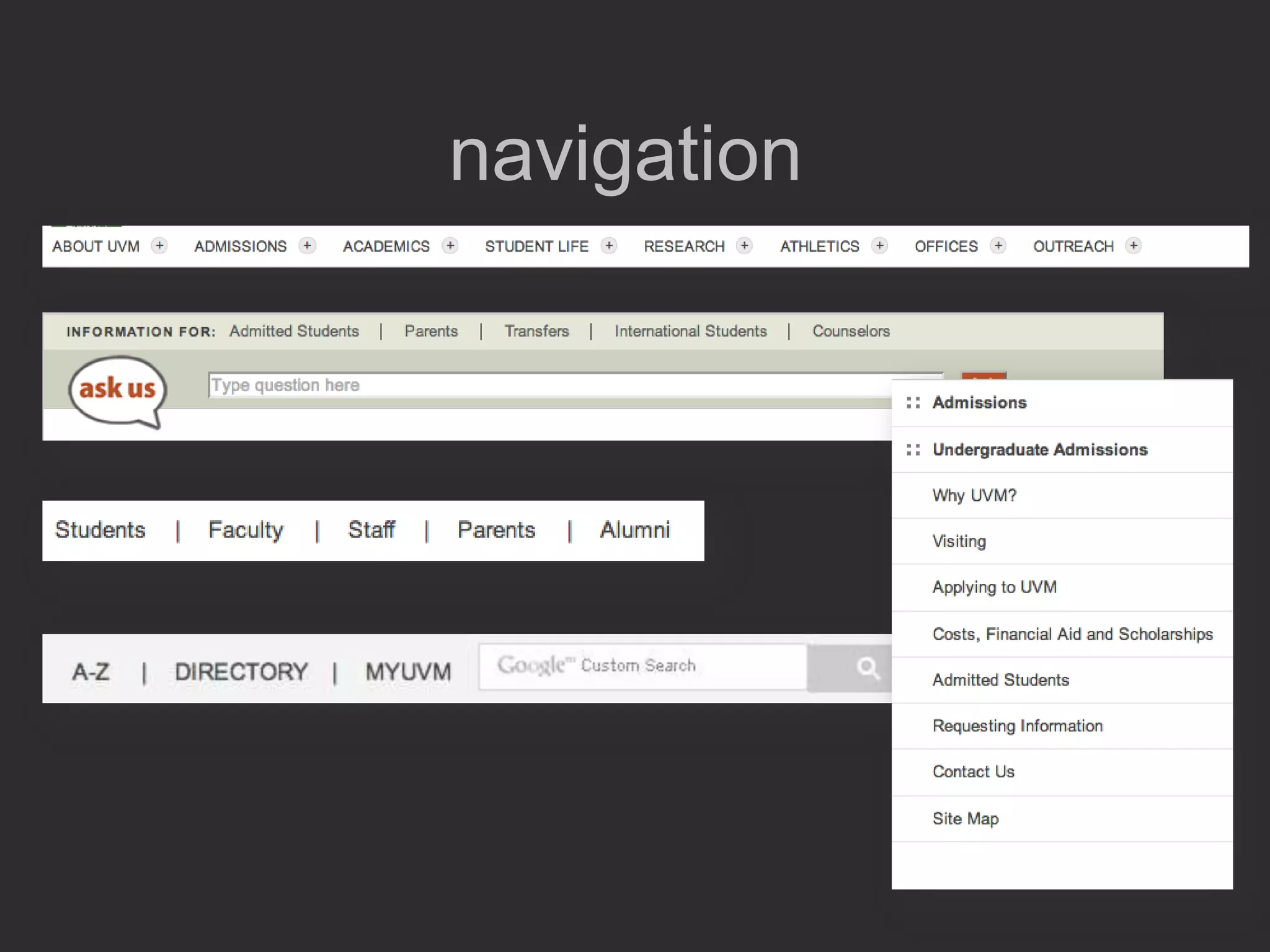Expand the Admissions plus icon in top bar

click(307, 246)
